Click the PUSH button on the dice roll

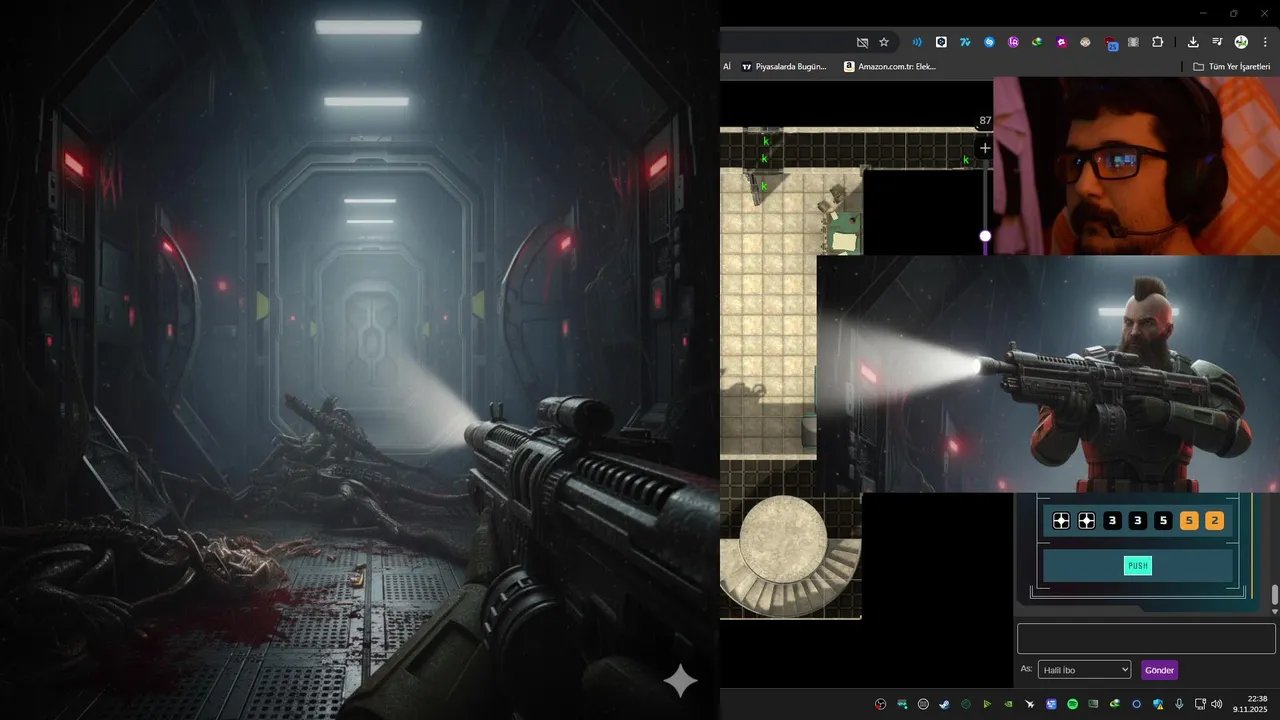(x=1138, y=566)
